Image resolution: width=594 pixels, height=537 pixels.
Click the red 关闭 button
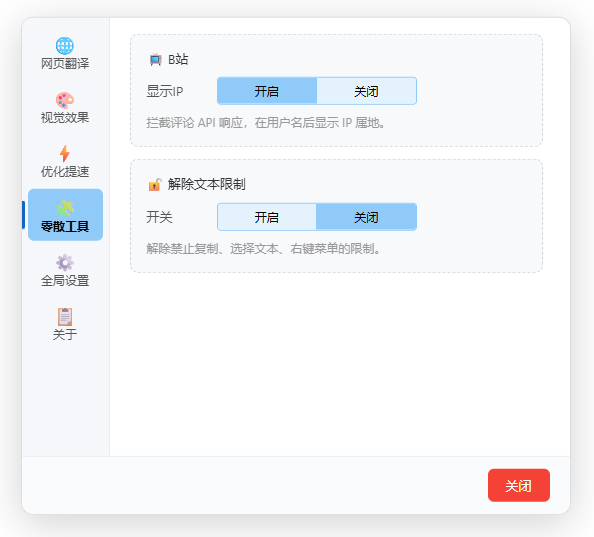[x=519, y=485]
